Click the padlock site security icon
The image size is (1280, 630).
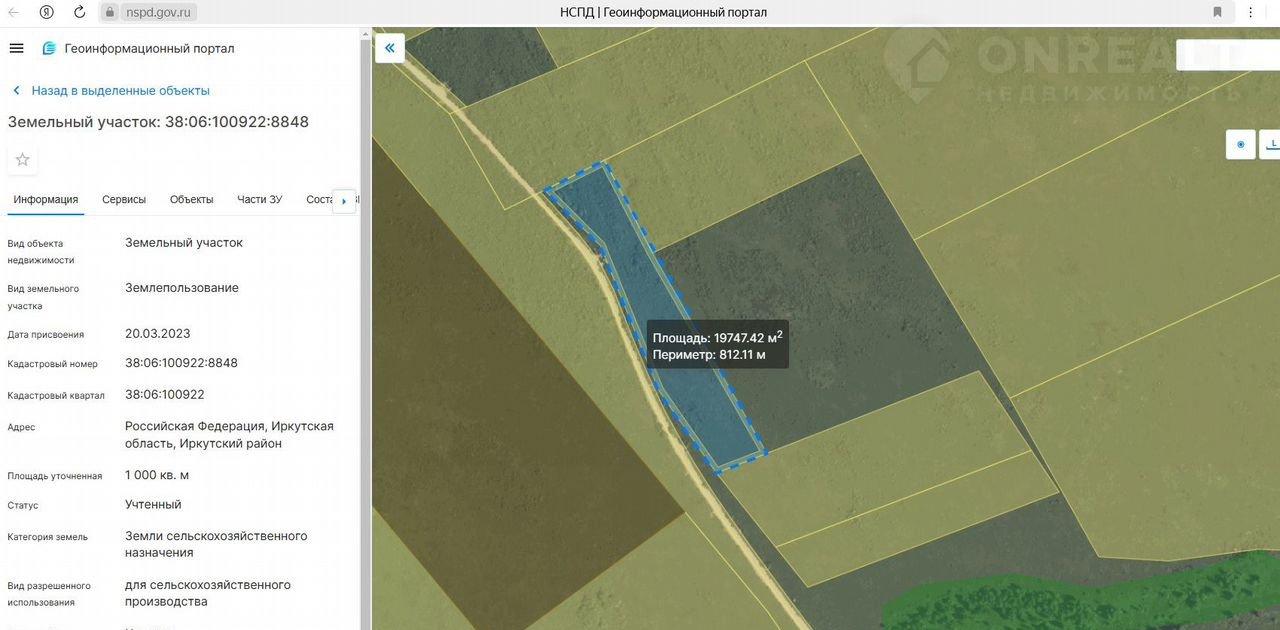[110, 12]
